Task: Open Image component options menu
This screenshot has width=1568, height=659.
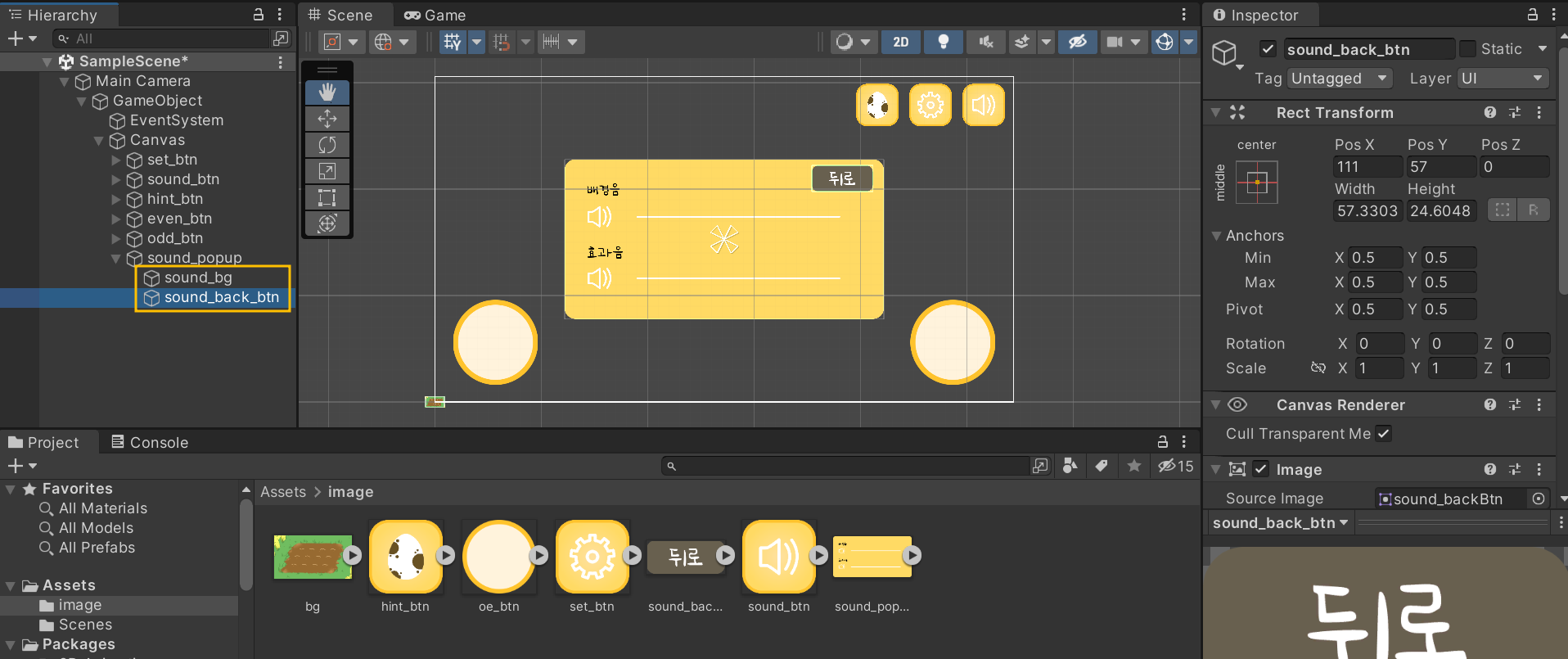Action: pos(1539,469)
